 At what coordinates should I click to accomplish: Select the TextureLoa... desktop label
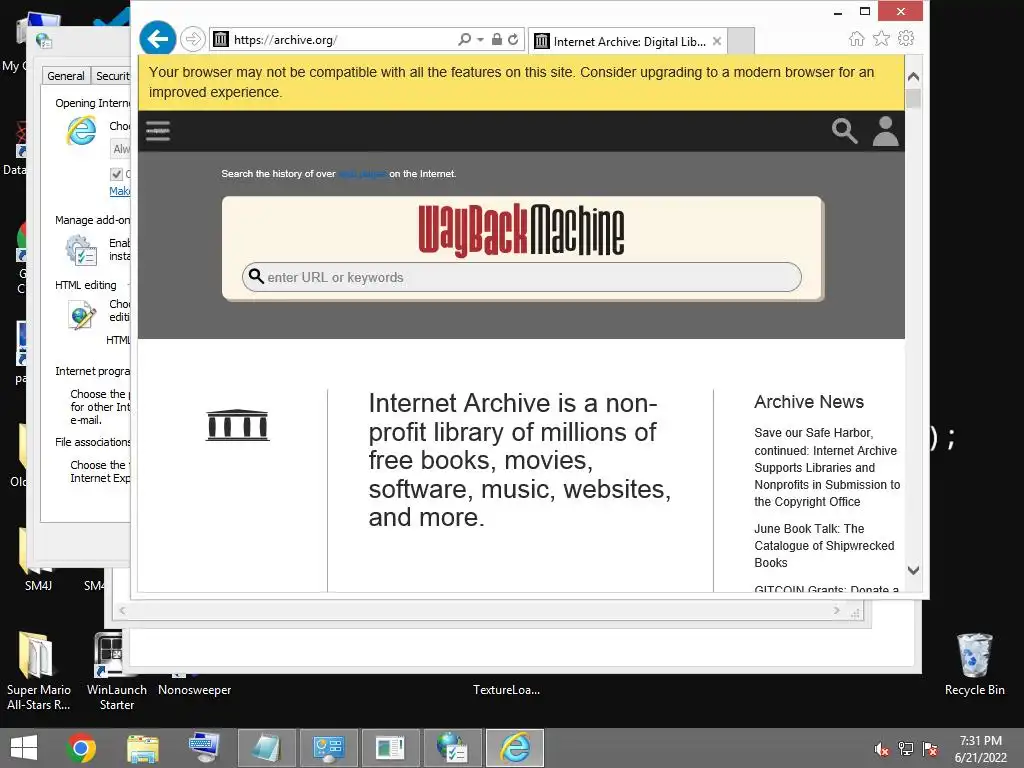coord(506,690)
